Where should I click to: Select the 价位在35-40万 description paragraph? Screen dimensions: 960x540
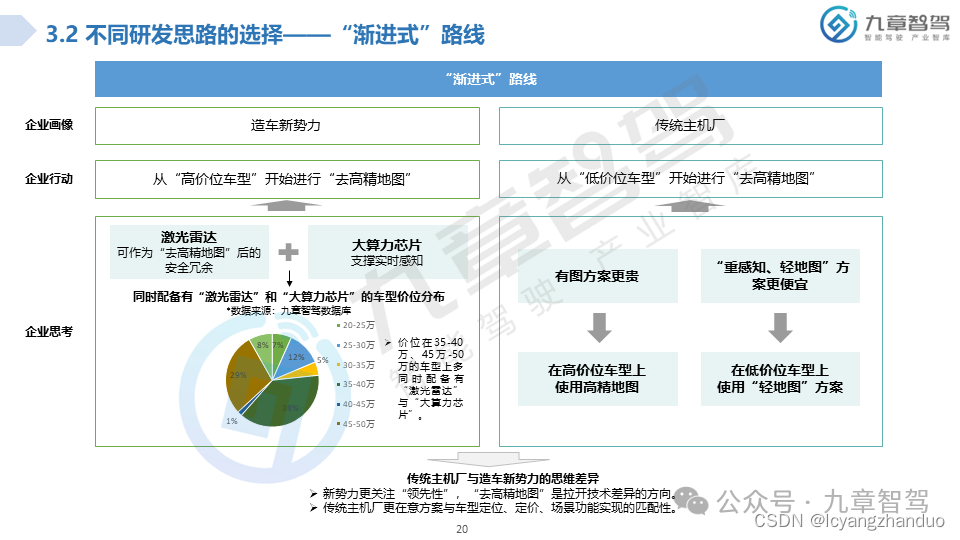[x=430, y=378]
